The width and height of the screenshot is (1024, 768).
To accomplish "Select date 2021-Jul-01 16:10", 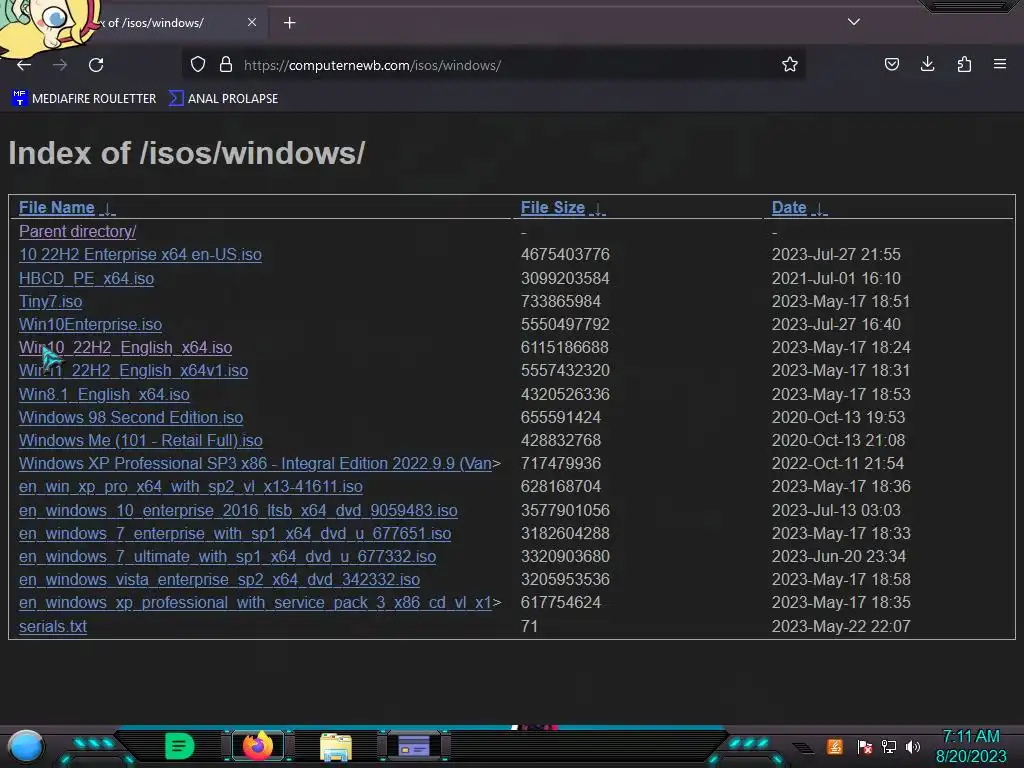I will pos(836,278).
